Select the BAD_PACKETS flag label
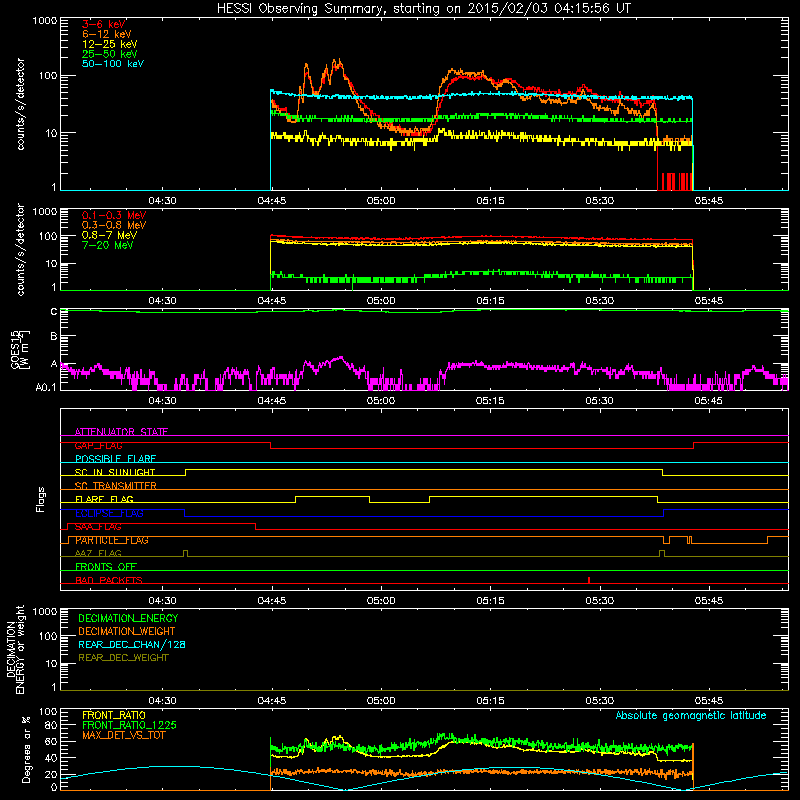 109,580
